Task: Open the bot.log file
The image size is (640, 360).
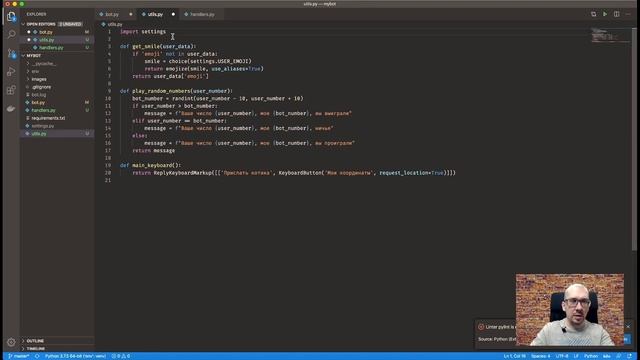Action: (57, 95)
